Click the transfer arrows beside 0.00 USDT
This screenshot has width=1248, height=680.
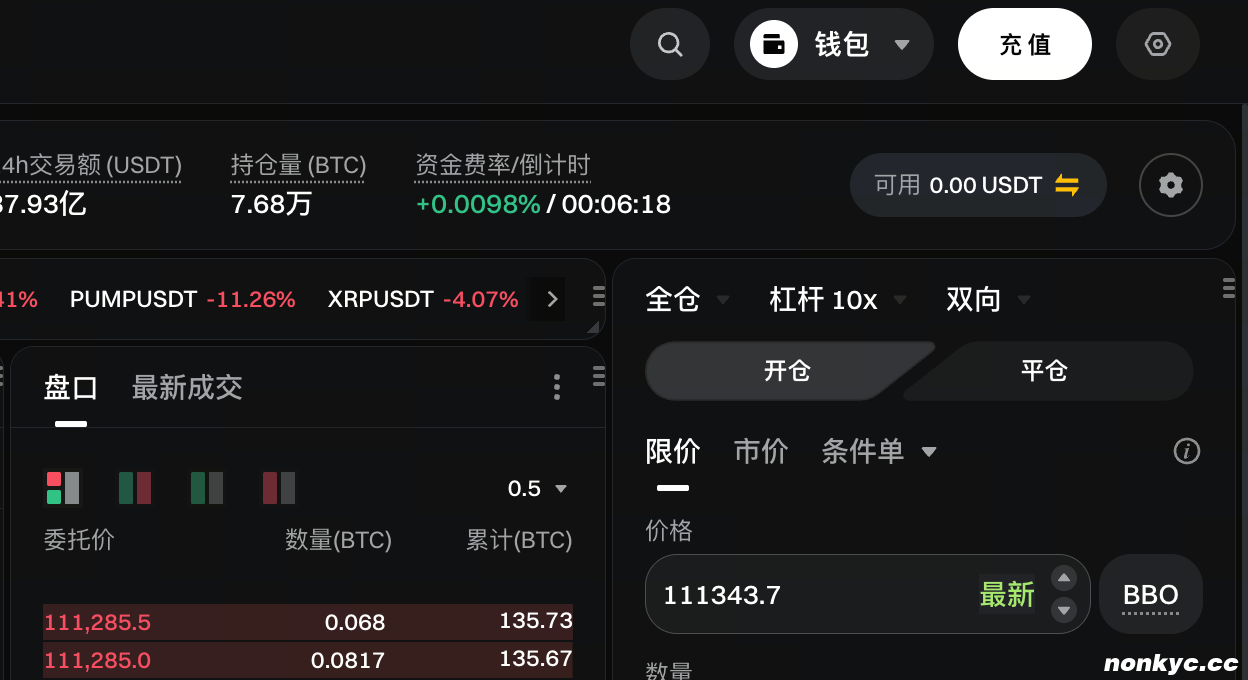(x=1067, y=185)
